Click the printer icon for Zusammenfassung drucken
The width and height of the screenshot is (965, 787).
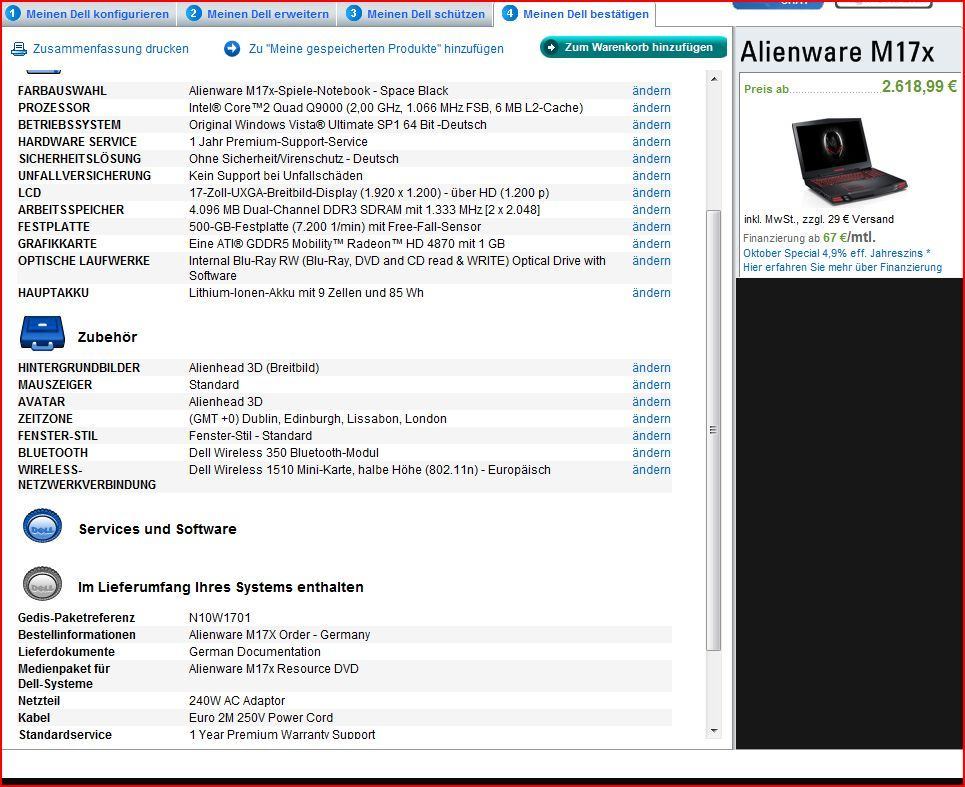(19, 49)
